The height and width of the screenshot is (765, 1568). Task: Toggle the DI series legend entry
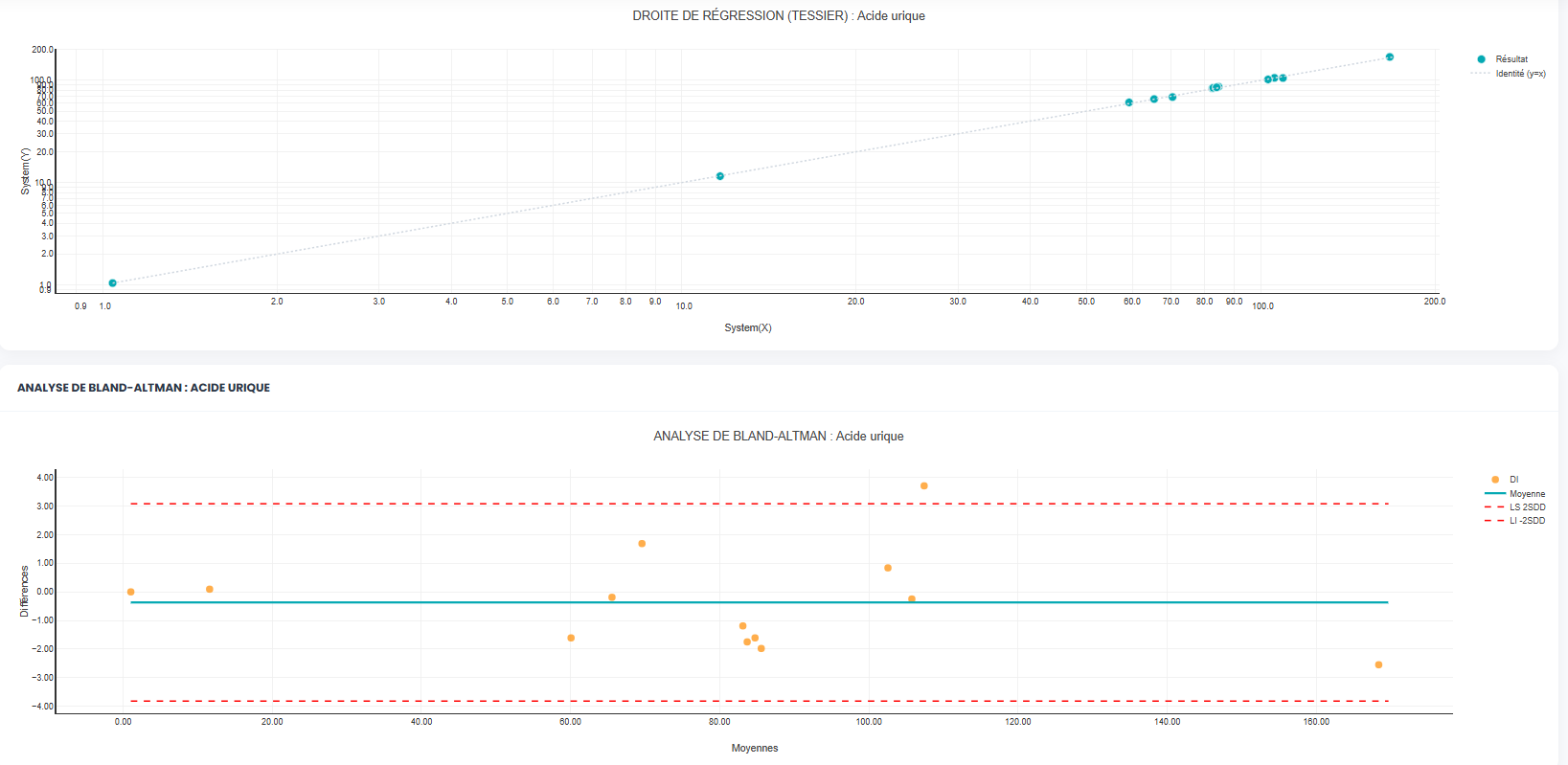click(x=1513, y=480)
